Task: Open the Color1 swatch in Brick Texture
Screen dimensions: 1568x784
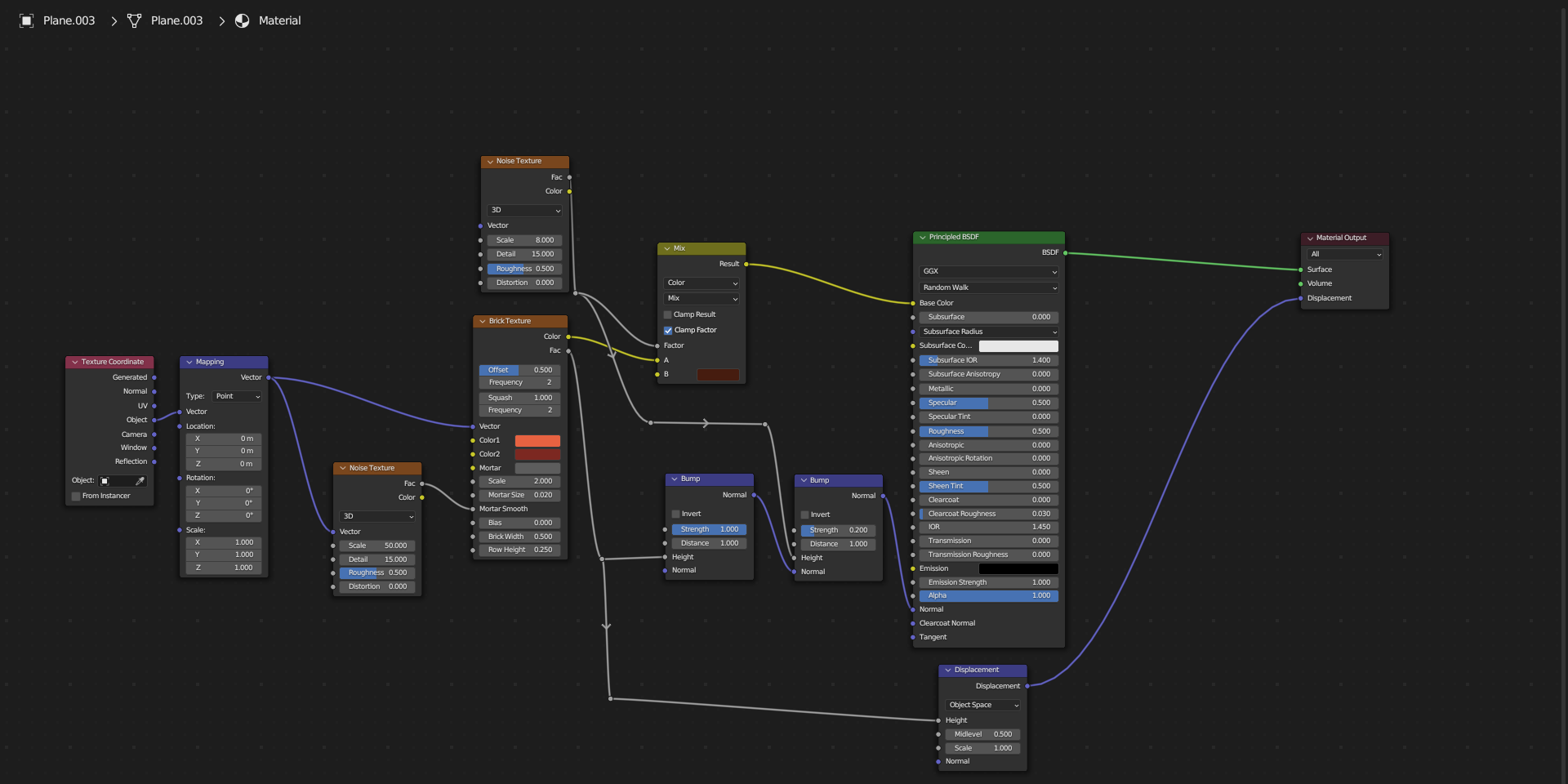Action: click(x=537, y=440)
